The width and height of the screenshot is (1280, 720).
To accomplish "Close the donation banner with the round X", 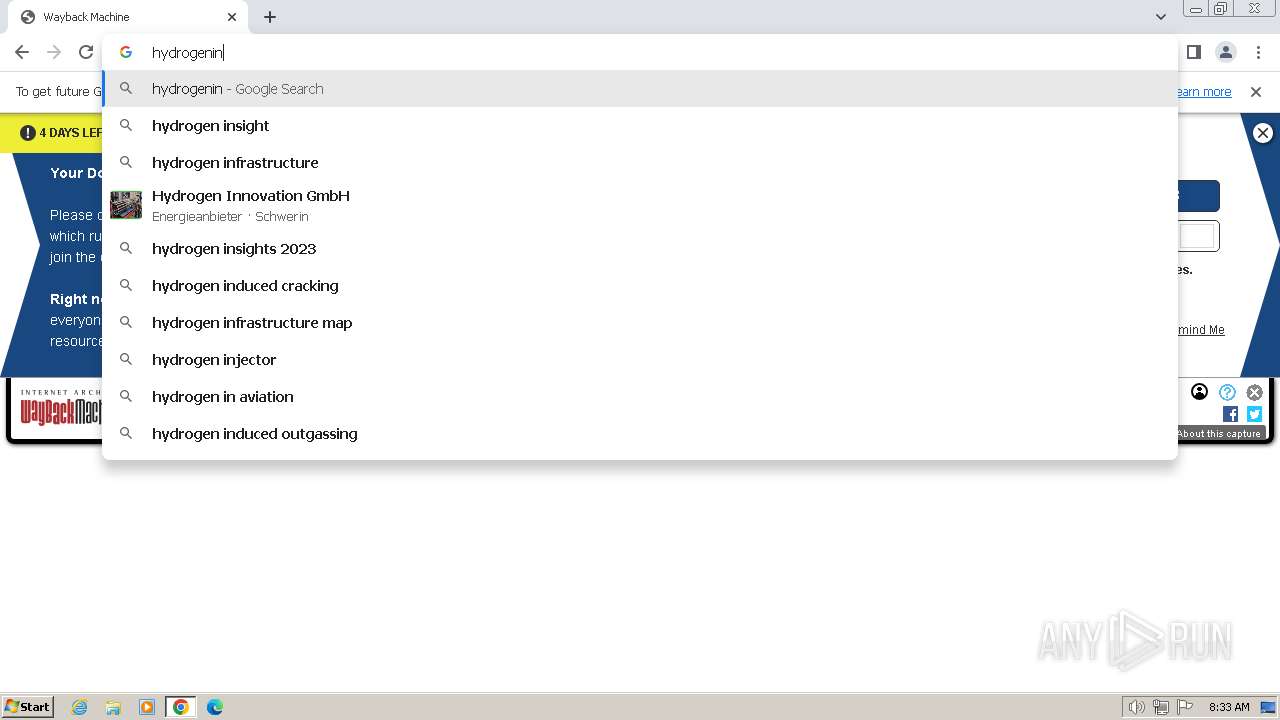I will (x=1263, y=133).
